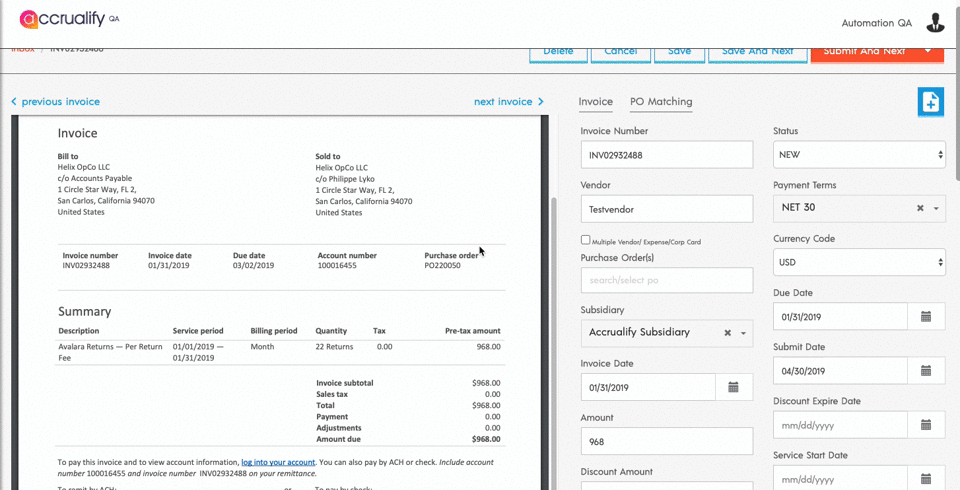Click the invoice document vertical scrollbar
Screen dimensions: 960x490
pyautogui.click(x=554, y=343)
